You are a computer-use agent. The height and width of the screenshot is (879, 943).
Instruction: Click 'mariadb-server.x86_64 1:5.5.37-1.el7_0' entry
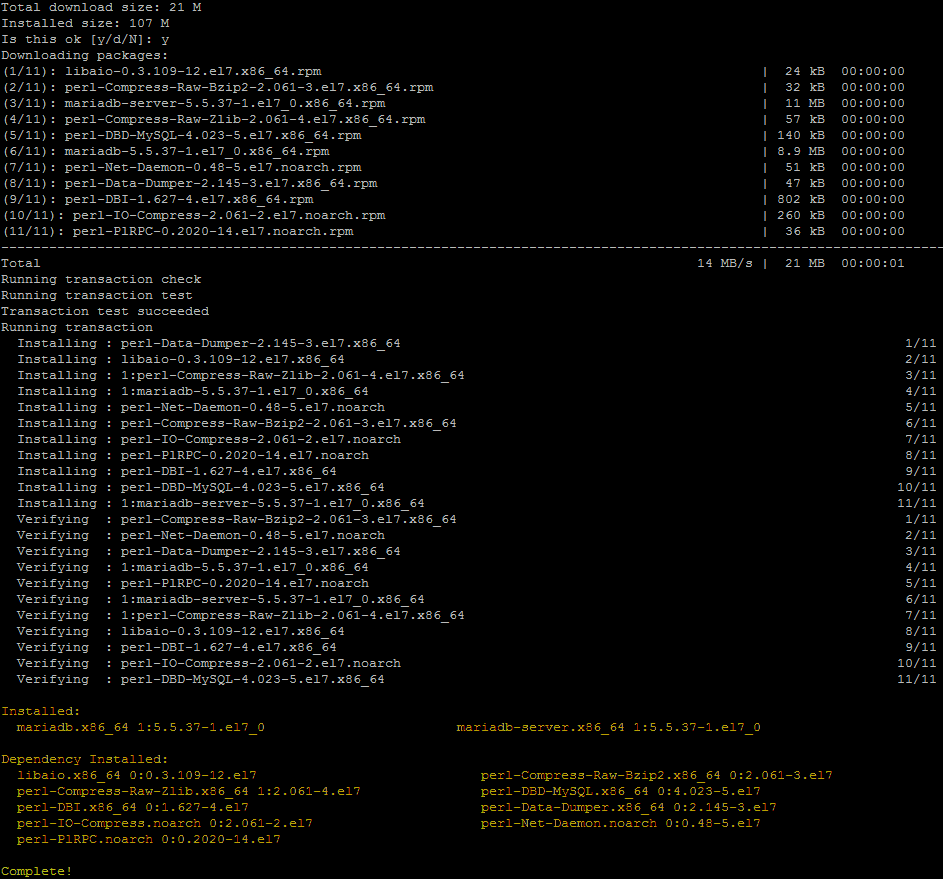pyautogui.click(x=609, y=727)
